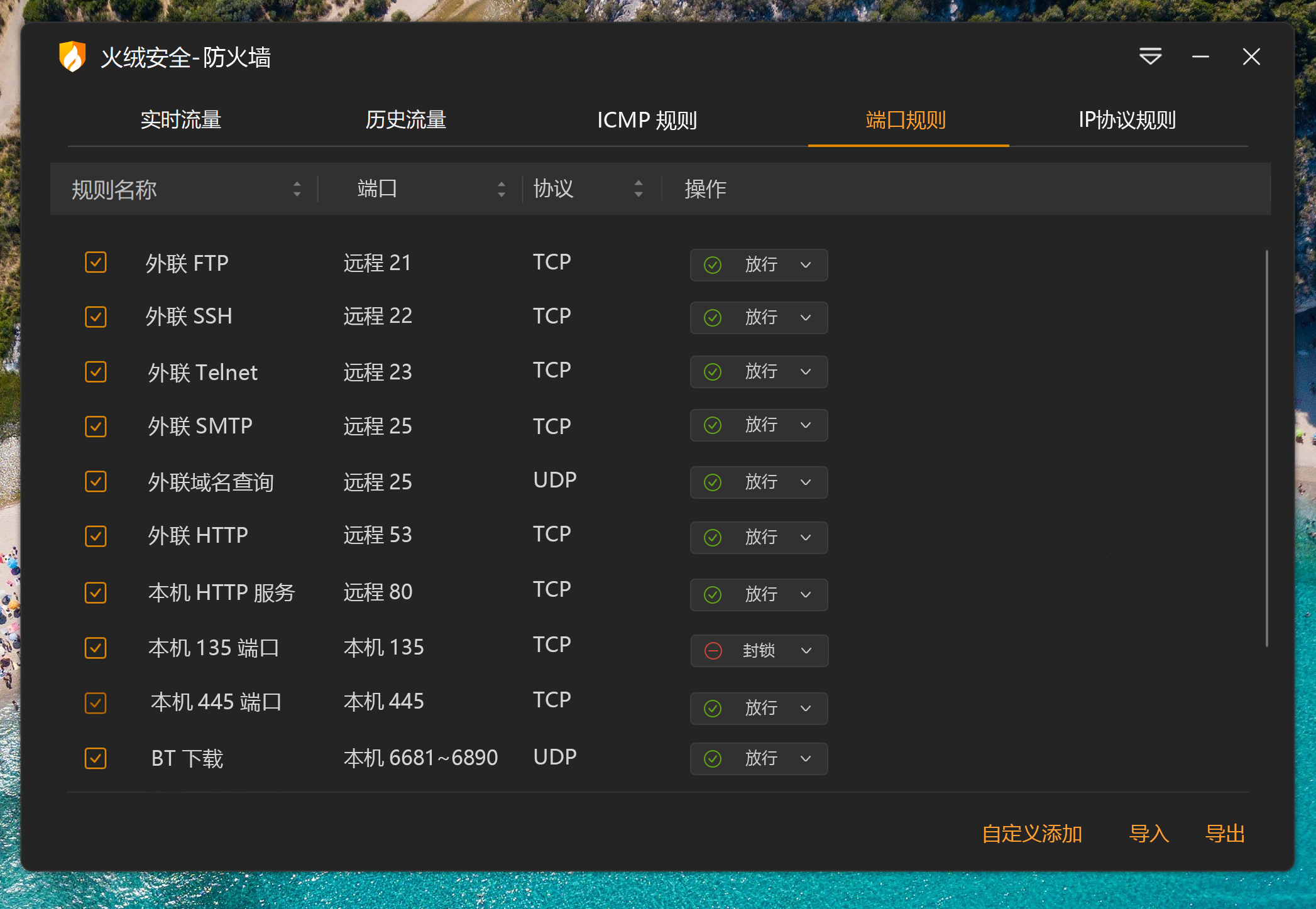Switch to the ICMP 规则 tab
Screen dimensions: 1316x909
coord(647,120)
